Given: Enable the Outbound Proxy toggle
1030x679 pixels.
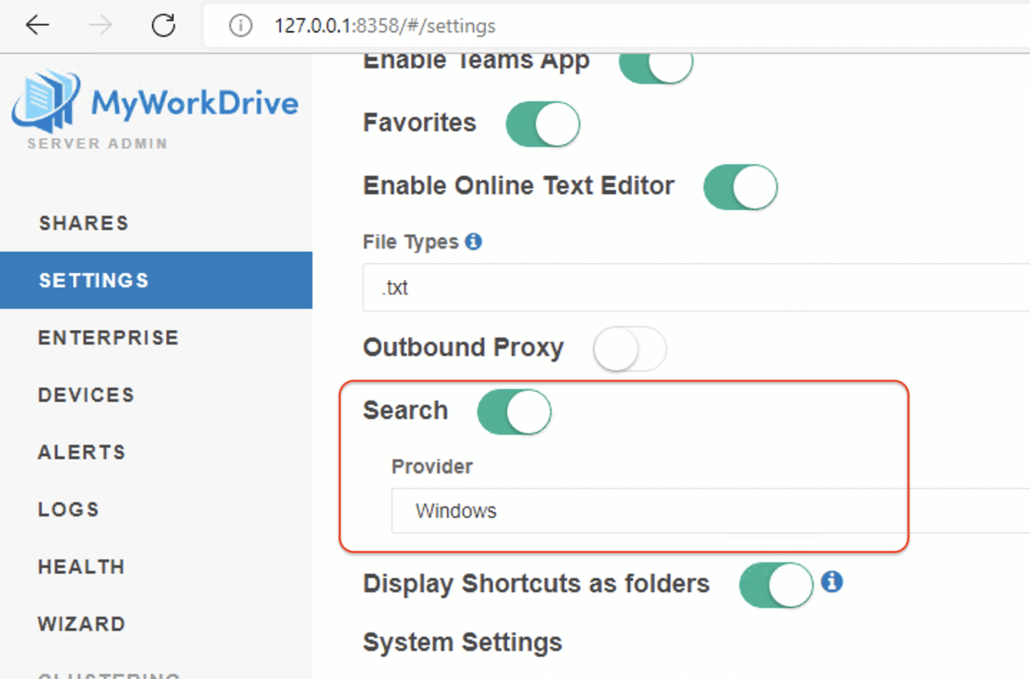Looking at the screenshot, I should click(629, 349).
